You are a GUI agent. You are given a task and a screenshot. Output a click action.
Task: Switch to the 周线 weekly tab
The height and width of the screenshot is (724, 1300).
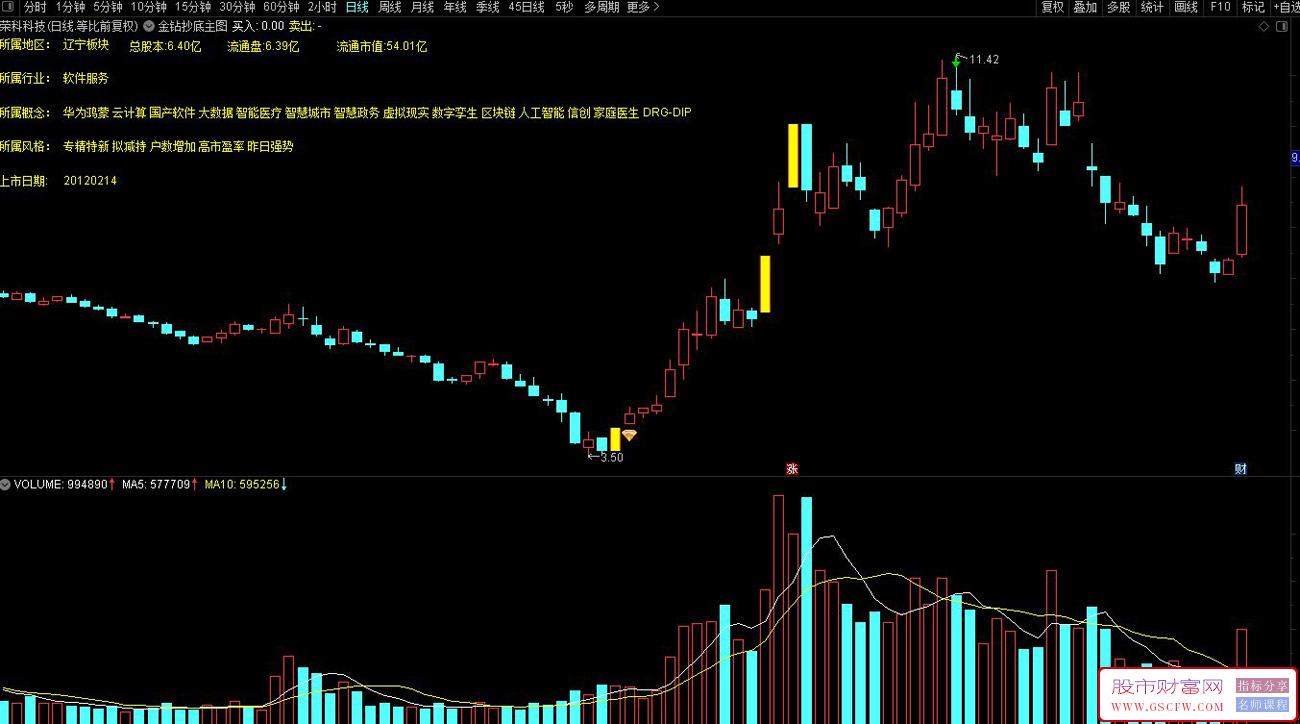pyautogui.click(x=390, y=7)
